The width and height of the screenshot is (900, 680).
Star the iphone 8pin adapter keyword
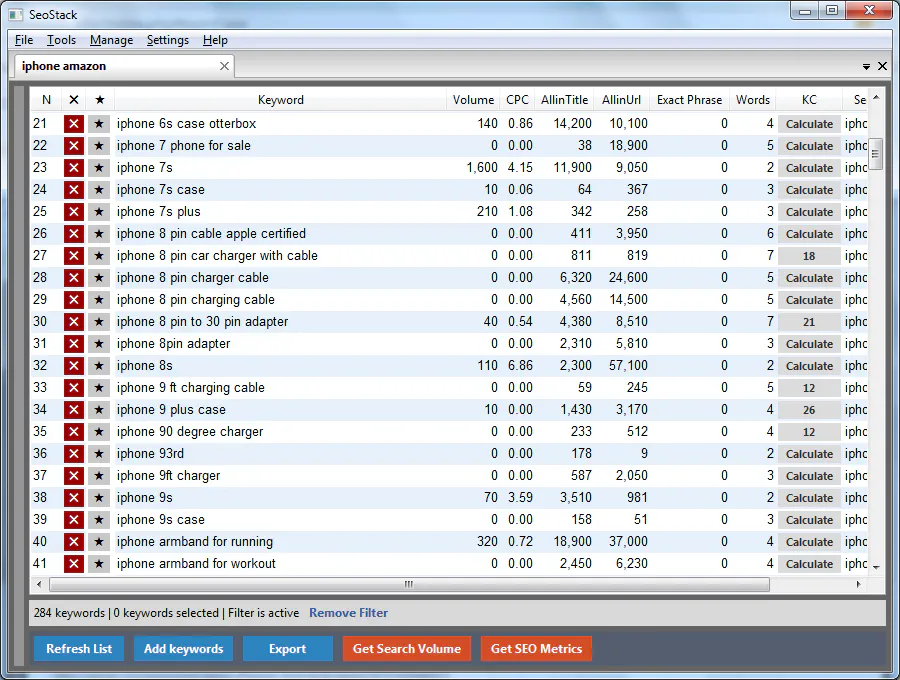coord(99,344)
